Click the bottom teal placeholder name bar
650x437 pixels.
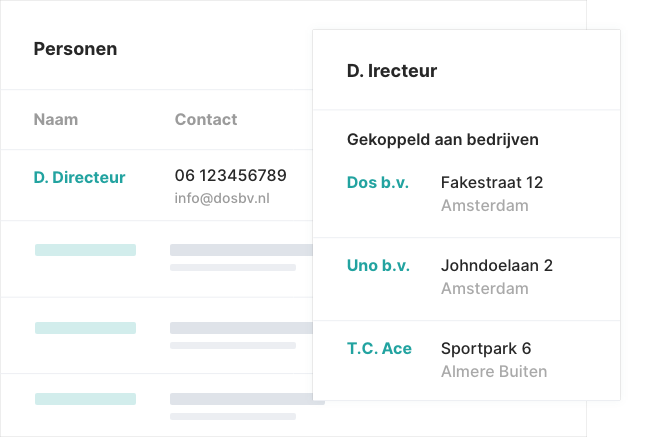click(x=85, y=399)
